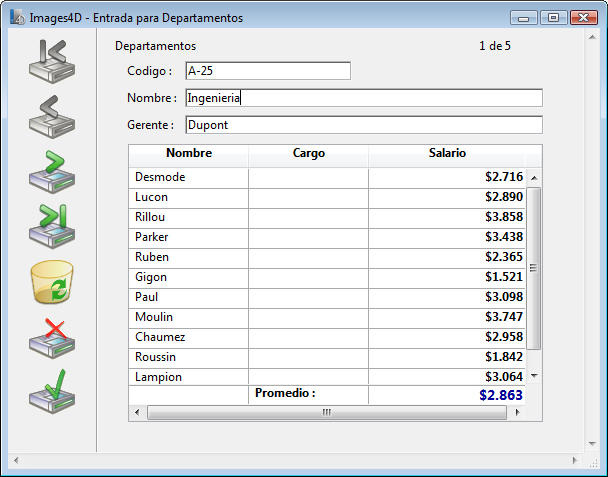Go to the next record icon
Image resolution: width=608 pixels, height=477 pixels.
(x=51, y=171)
